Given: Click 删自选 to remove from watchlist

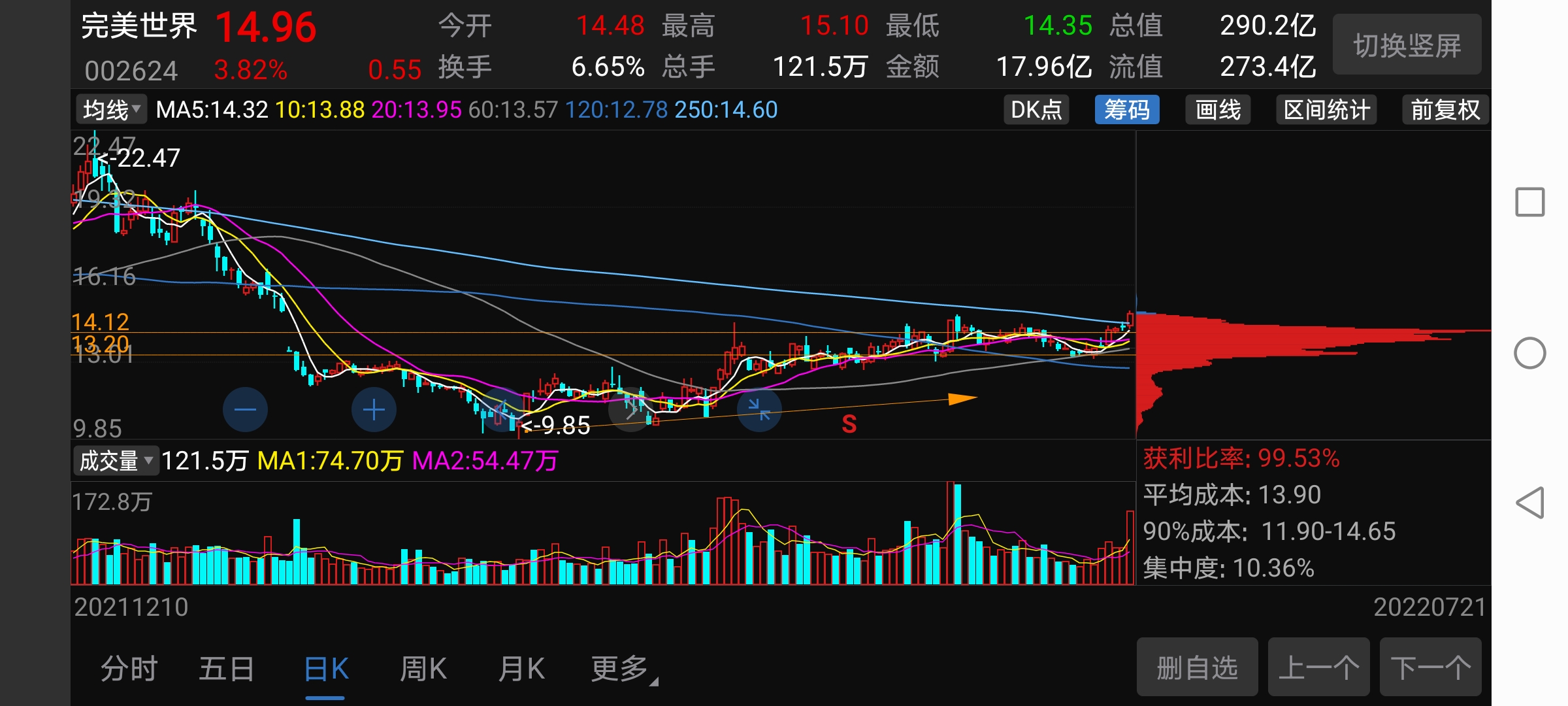Looking at the screenshot, I should tap(1197, 667).
